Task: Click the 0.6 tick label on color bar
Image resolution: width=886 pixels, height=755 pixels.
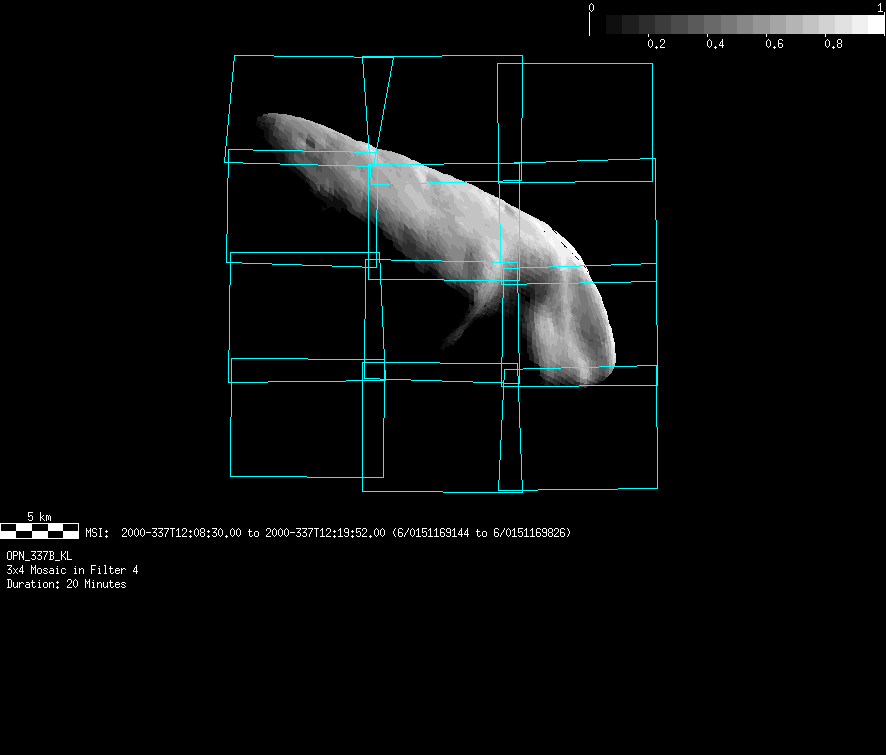Action: pyautogui.click(x=774, y=45)
